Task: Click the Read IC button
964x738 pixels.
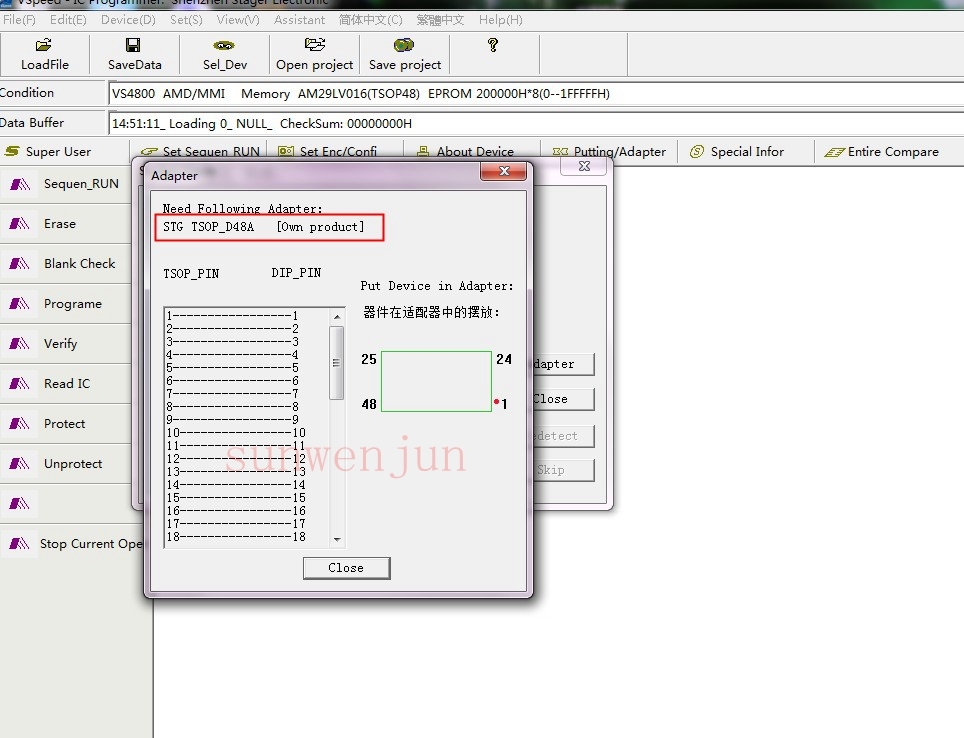Action: [x=66, y=384]
